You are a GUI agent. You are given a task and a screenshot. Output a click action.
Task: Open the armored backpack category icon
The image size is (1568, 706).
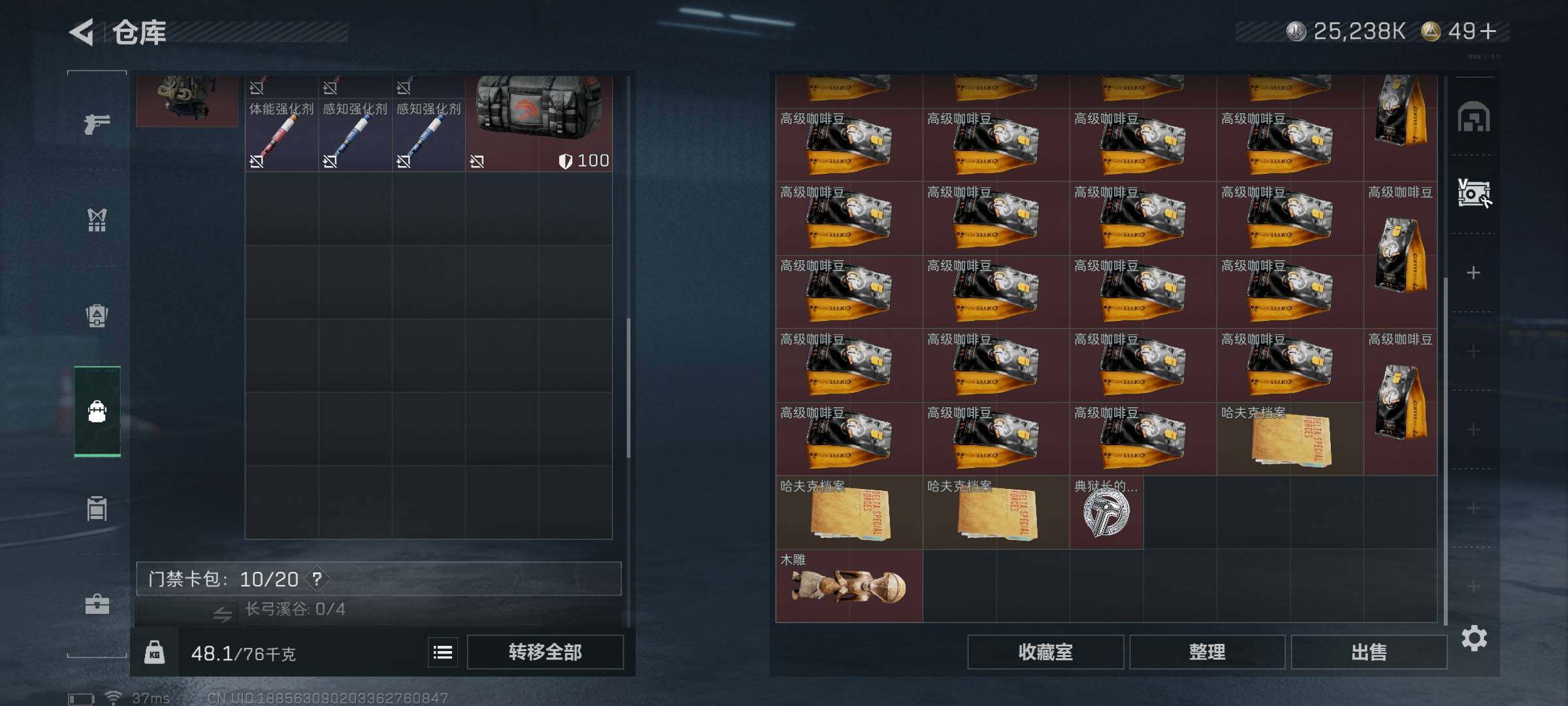pyautogui.click(x=97, y=315)
